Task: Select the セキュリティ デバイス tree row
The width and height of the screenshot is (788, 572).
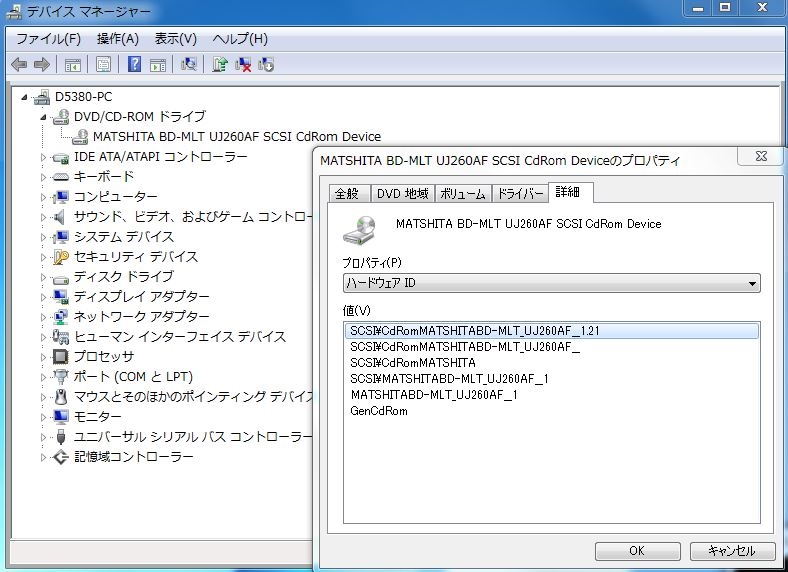Action: 136,257
